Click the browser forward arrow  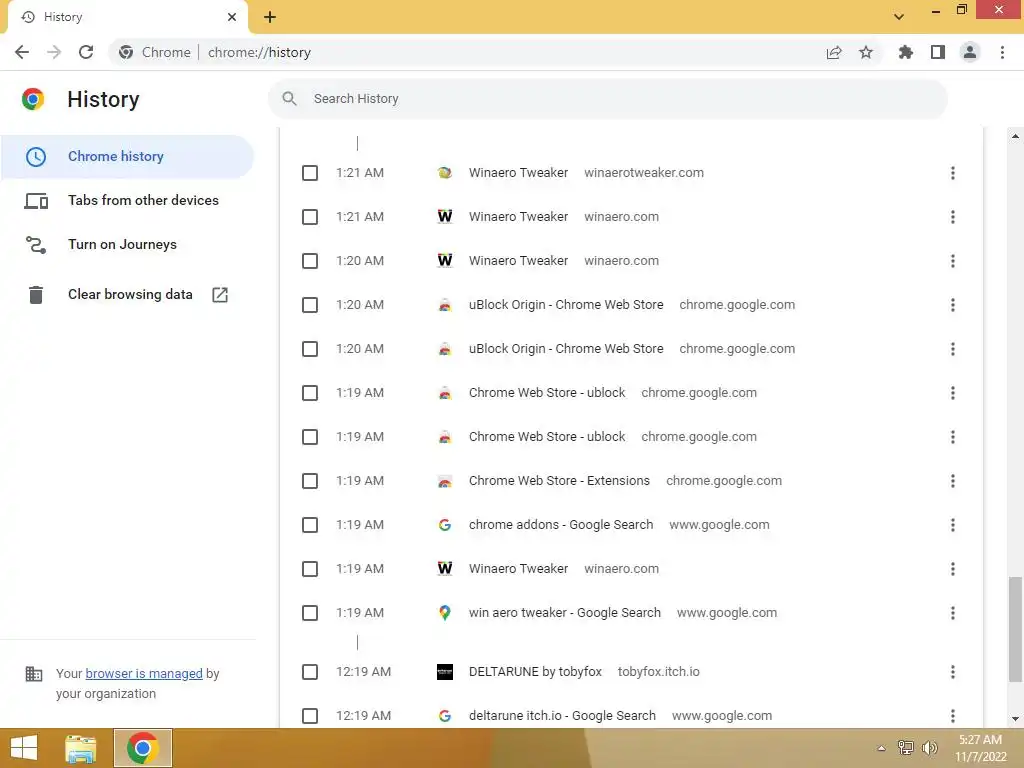coord(54,52)
